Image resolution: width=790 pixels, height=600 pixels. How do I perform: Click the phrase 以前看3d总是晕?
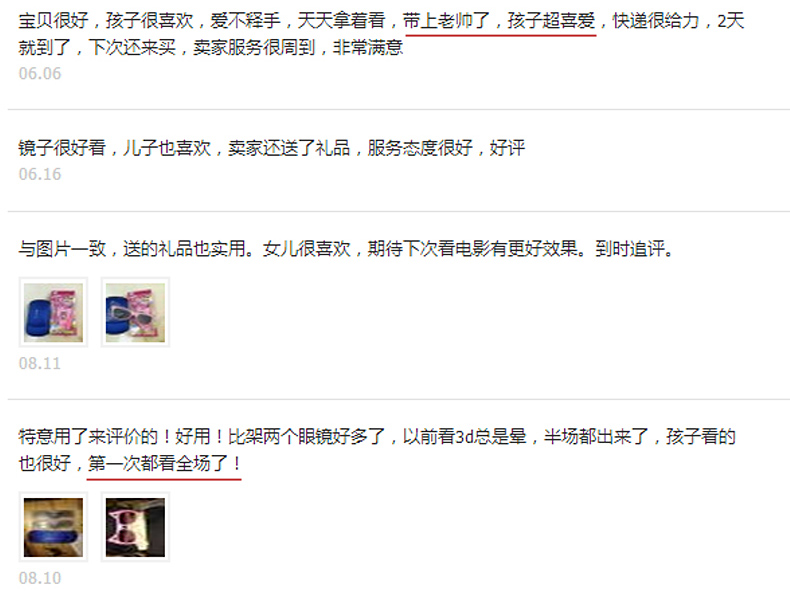[x=465, y=436]
